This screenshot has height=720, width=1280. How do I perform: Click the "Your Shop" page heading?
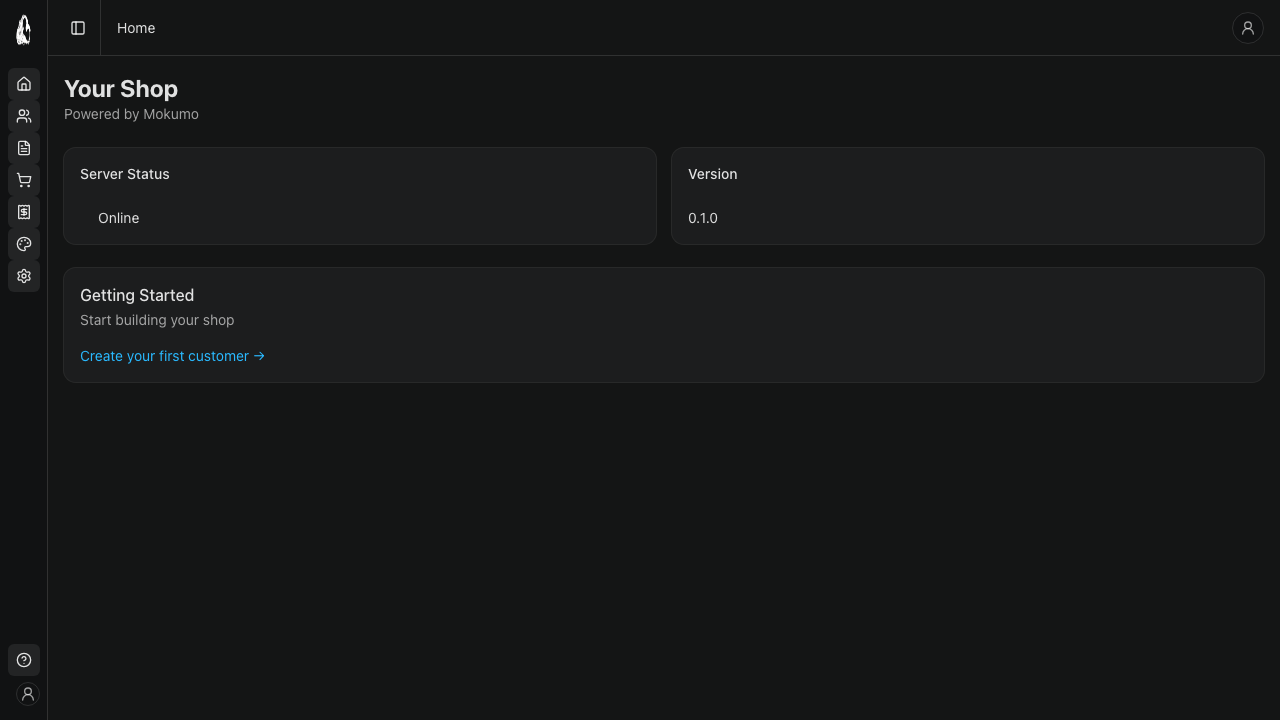click(x=121, y=89)
